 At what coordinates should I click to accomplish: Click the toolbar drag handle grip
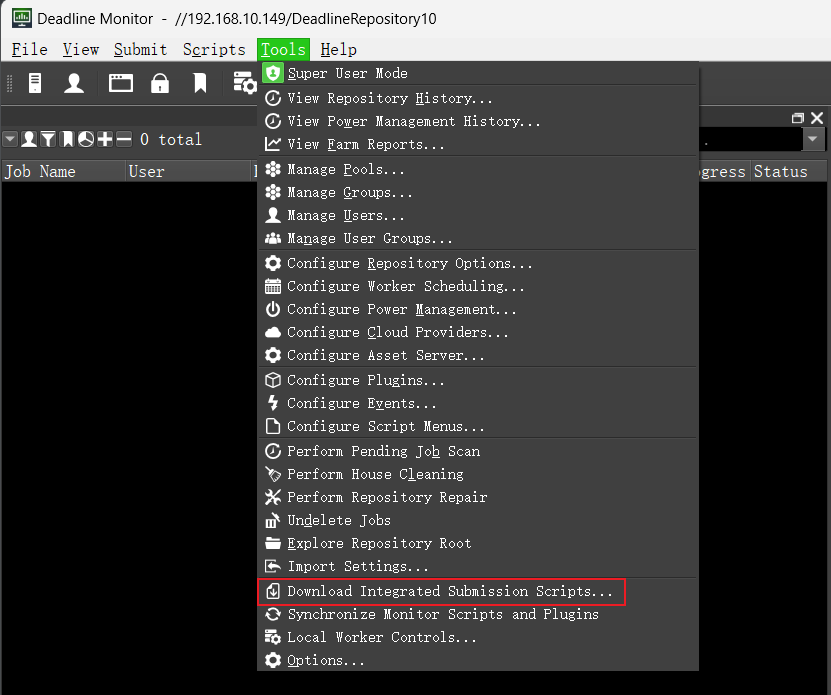point(9,84)
